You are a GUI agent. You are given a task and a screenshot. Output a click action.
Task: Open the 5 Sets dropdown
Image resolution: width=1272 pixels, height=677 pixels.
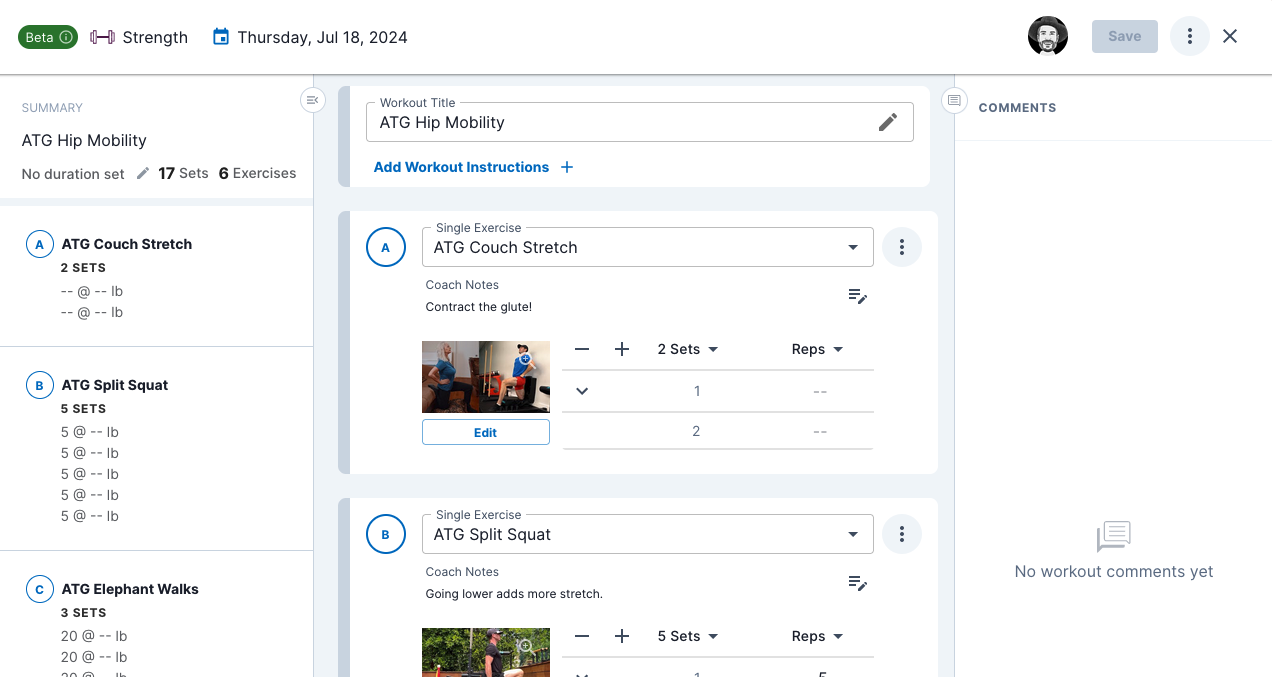point(688,636)
